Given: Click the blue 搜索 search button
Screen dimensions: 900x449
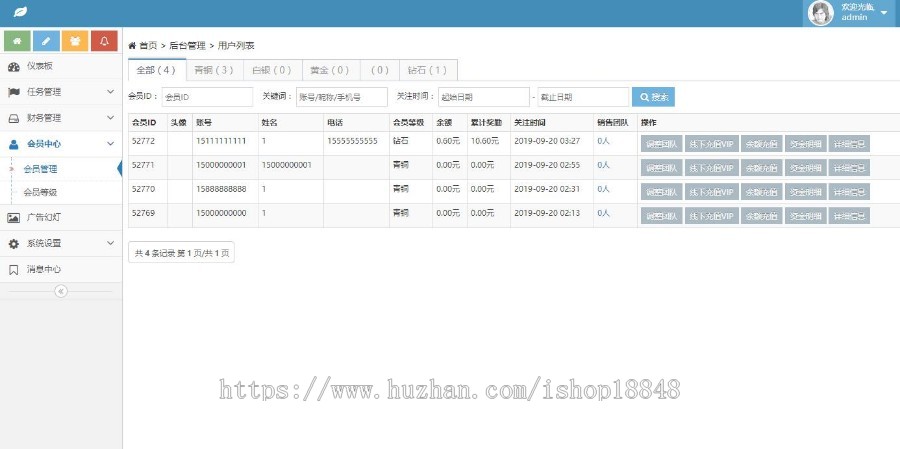Looking at the screenshot, I should (653, 97).
